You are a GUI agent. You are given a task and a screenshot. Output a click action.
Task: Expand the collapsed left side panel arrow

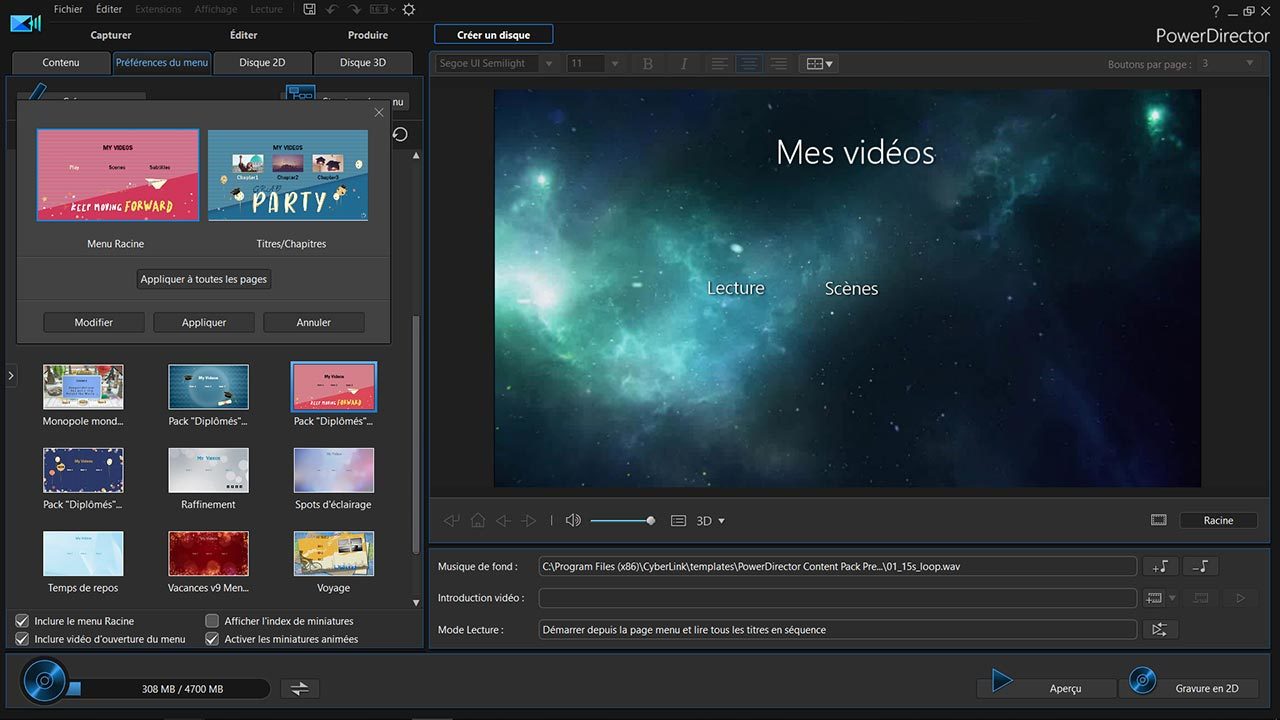tap(11, 376)
